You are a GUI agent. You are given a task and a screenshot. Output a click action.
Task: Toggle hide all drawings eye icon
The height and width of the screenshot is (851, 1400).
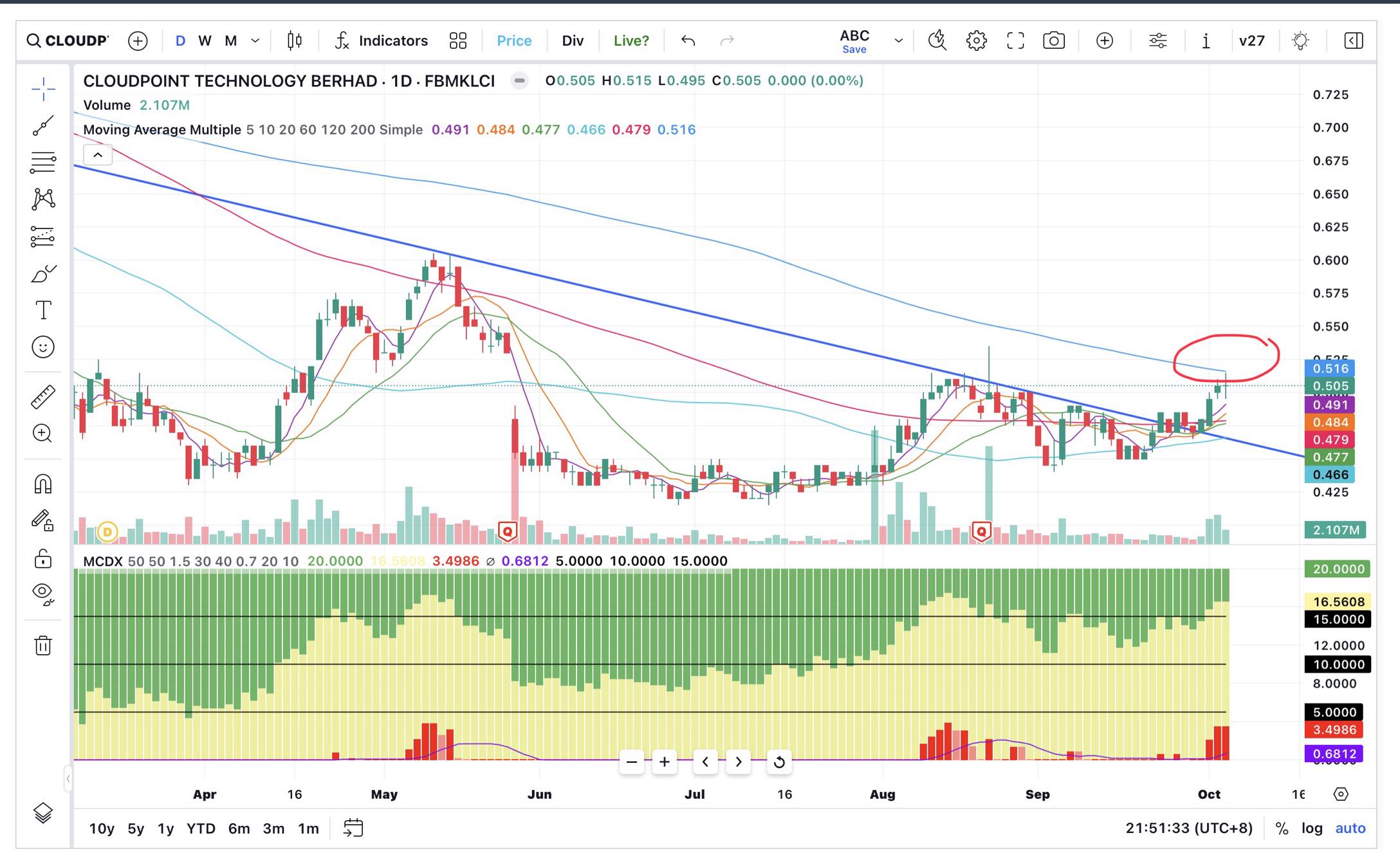[x=43, y=594]
